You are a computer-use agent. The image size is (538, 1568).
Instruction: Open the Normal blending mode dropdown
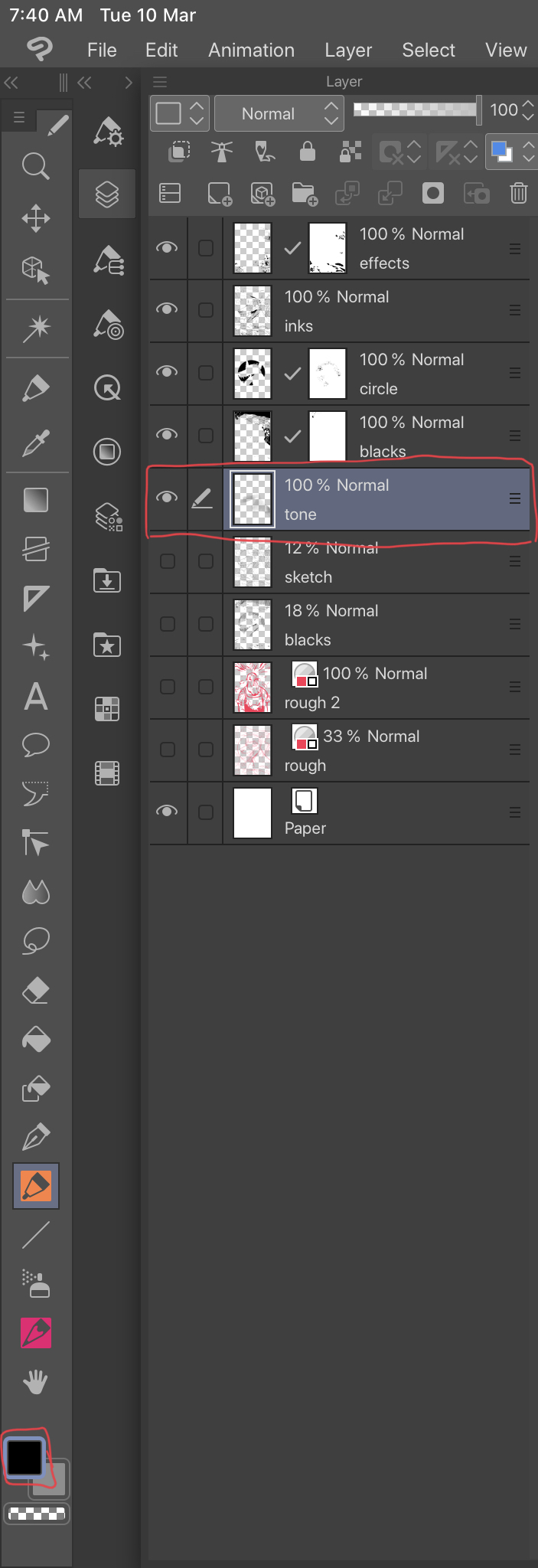click(279, 113)
